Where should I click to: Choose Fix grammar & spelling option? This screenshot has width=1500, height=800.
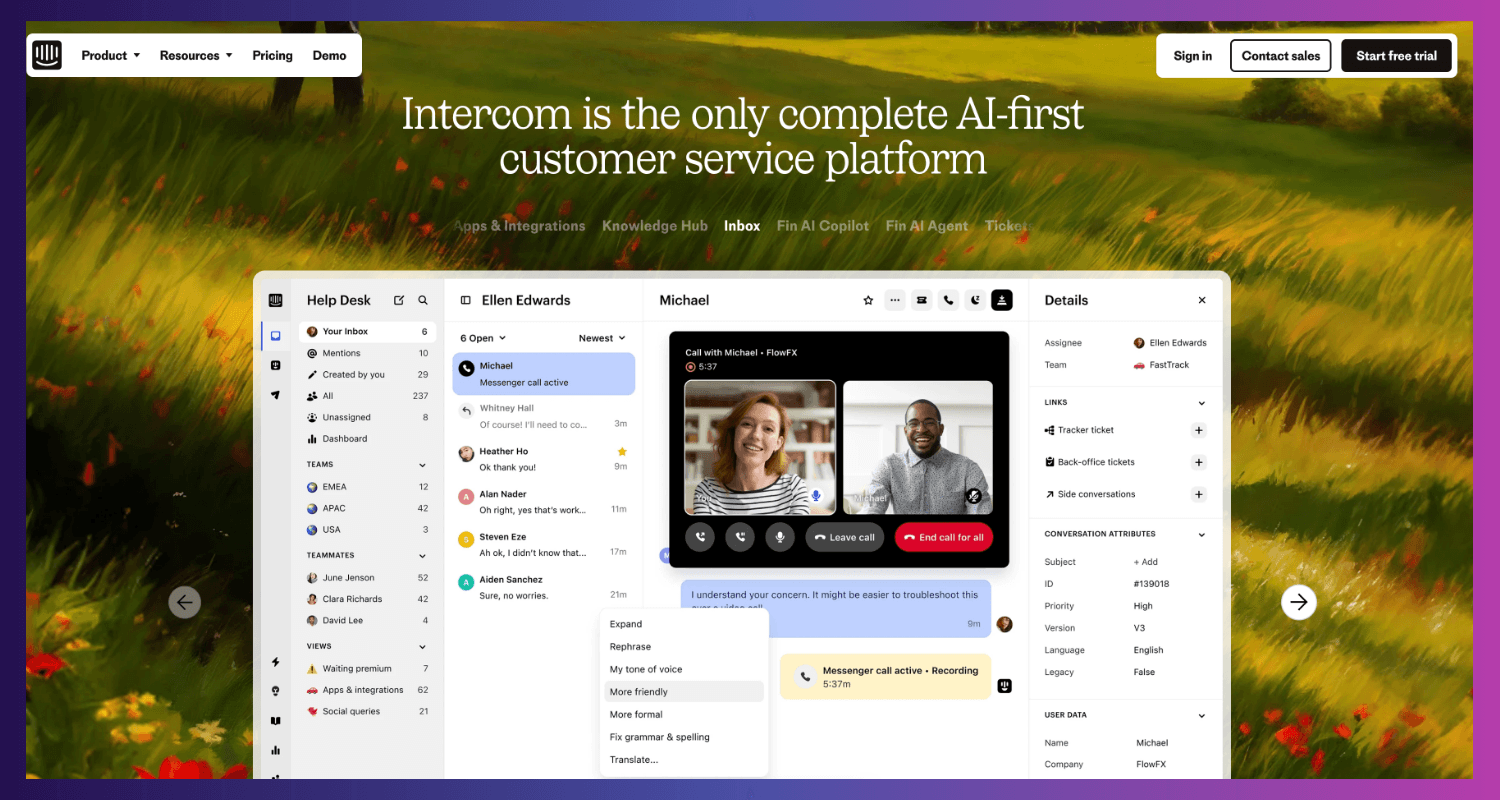click(x=684, y=737)
